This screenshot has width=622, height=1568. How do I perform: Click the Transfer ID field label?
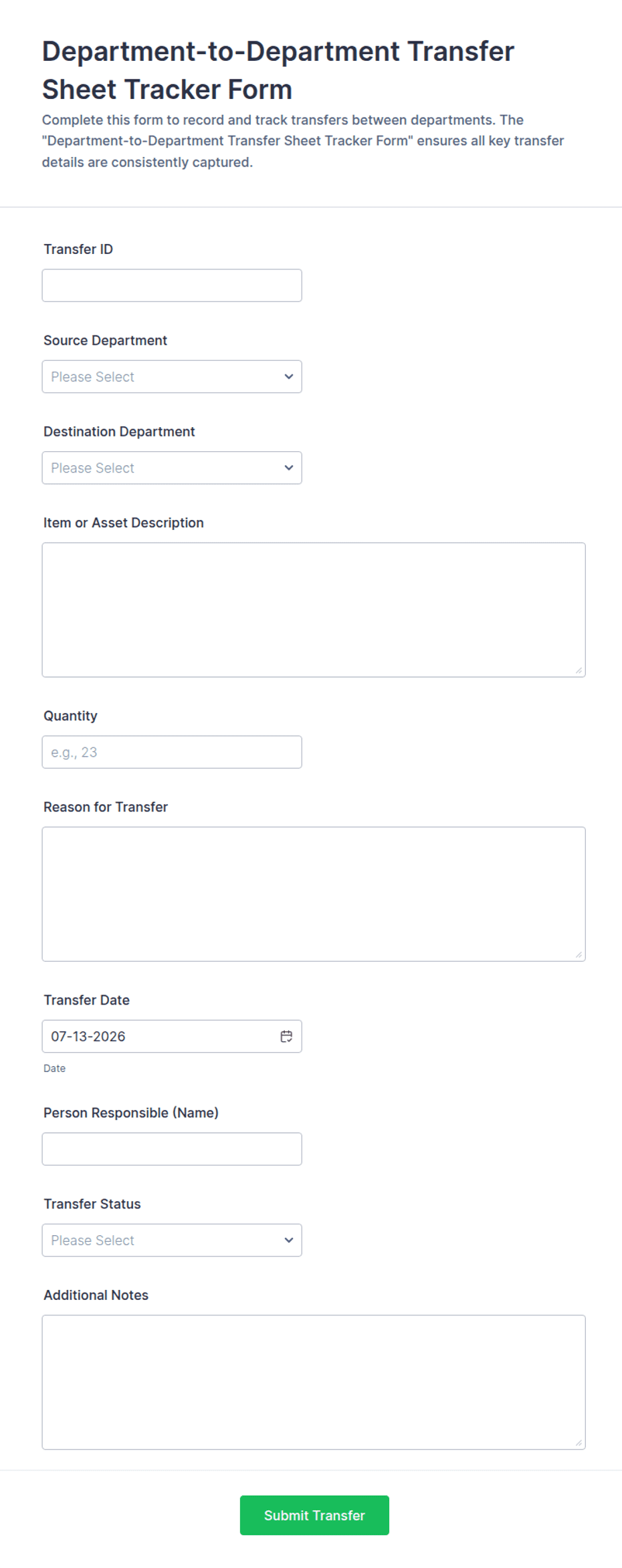(x=78, y=249)
